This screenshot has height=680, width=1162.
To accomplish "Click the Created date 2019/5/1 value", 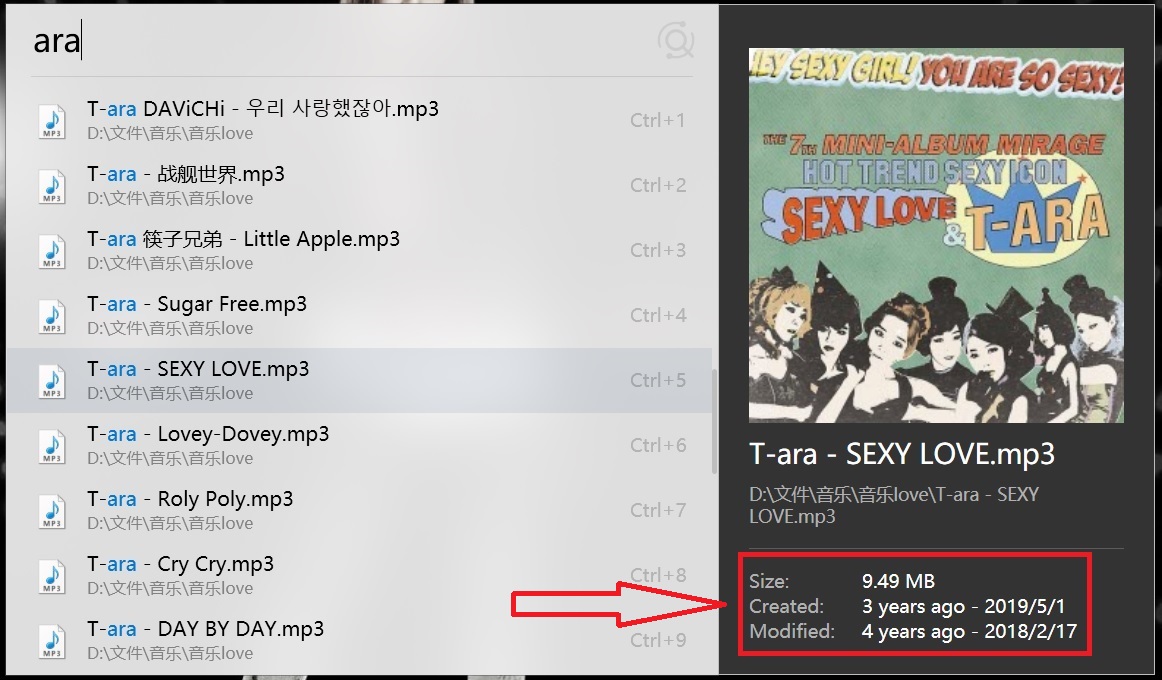I will point(963,607).
